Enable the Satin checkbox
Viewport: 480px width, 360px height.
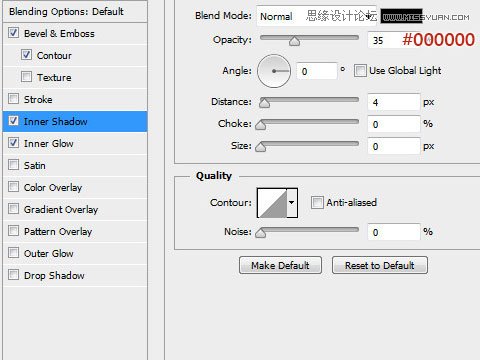[13, 165]
